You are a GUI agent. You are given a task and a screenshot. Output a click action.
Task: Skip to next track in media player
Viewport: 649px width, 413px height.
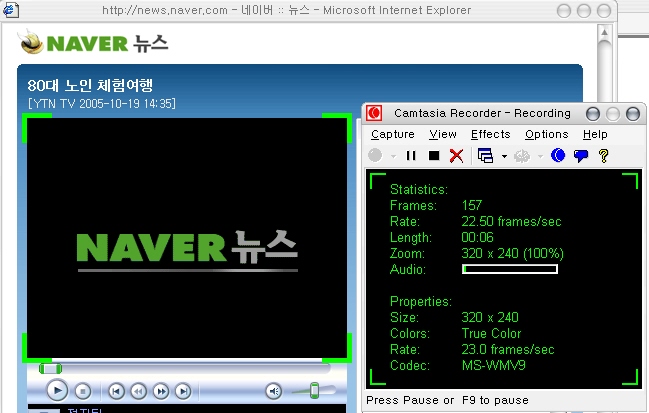click(183, 391)
